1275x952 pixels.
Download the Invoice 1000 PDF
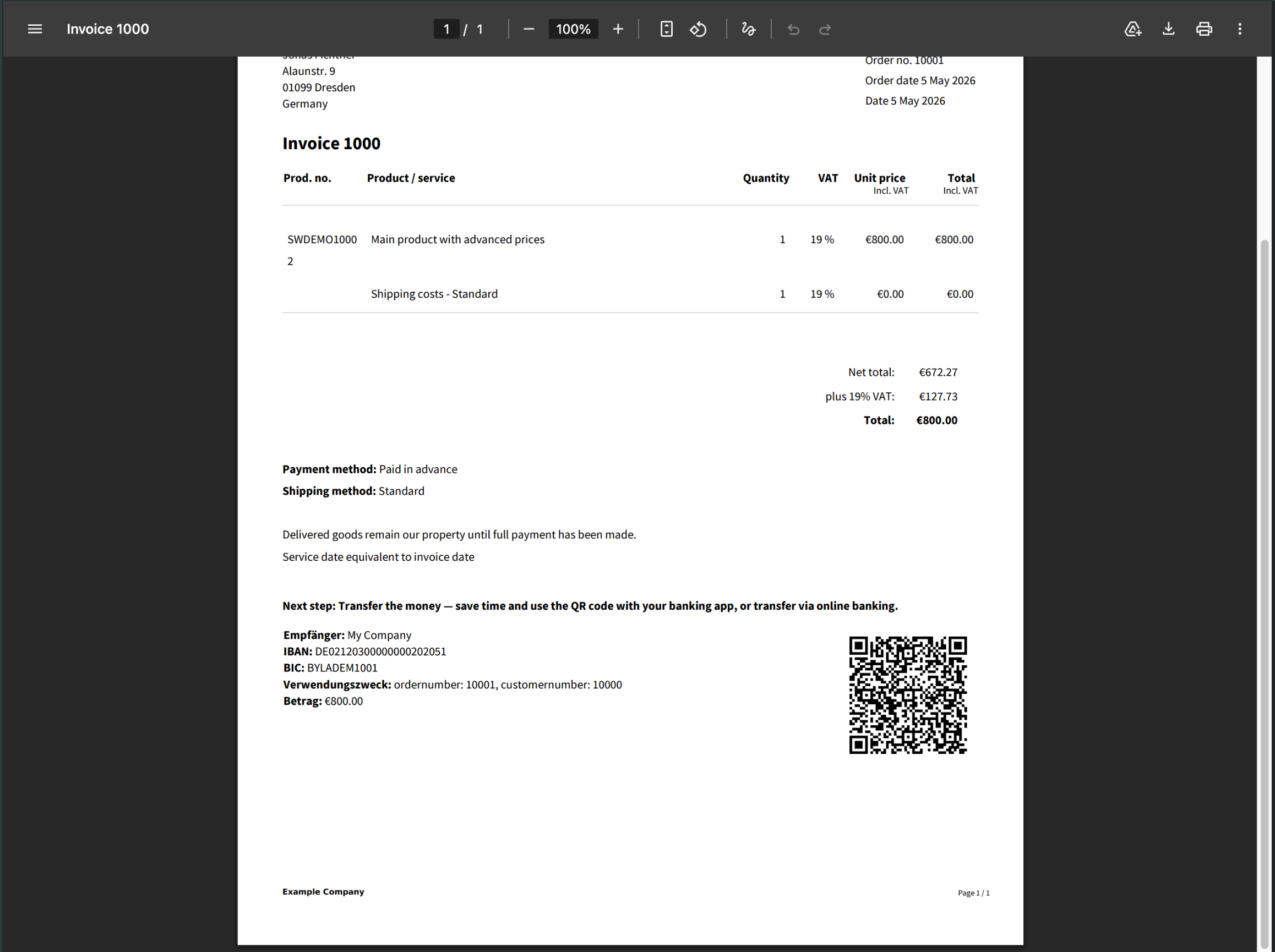1168,29
